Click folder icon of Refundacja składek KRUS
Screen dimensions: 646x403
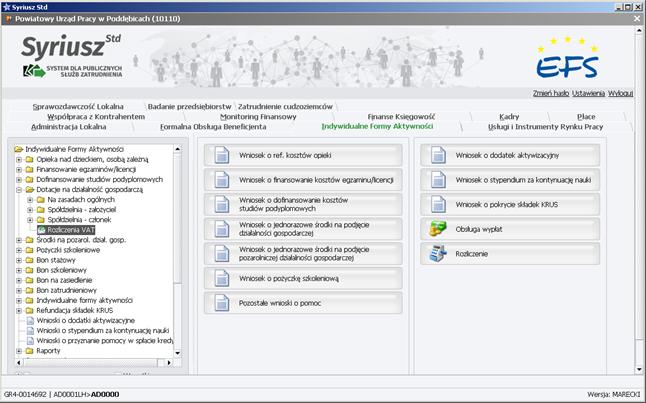pyautogui.click(x=29, y=311)
